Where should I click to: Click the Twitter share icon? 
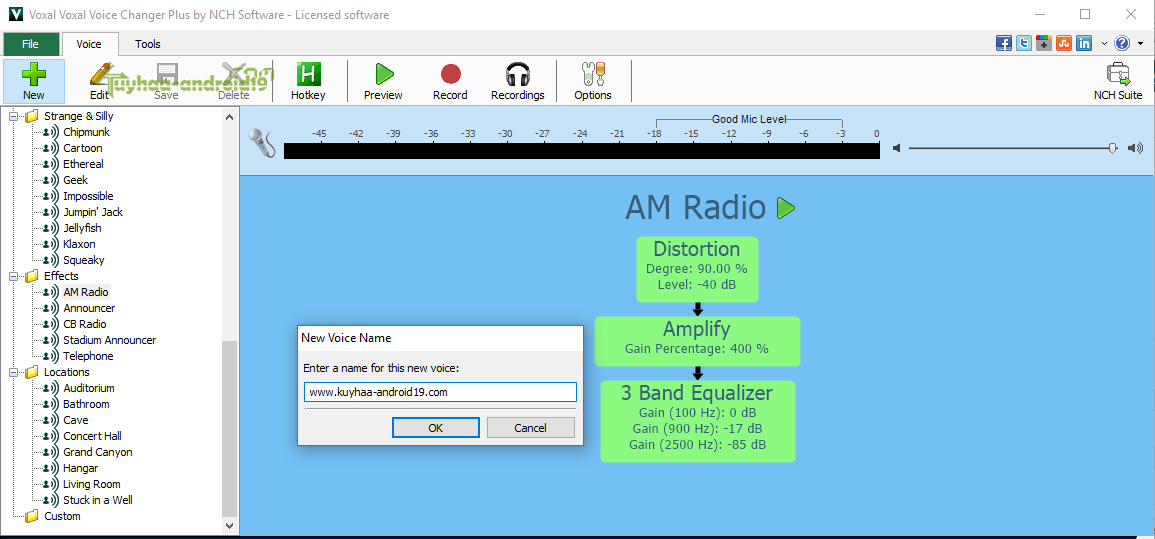[x=1023, y=43]
